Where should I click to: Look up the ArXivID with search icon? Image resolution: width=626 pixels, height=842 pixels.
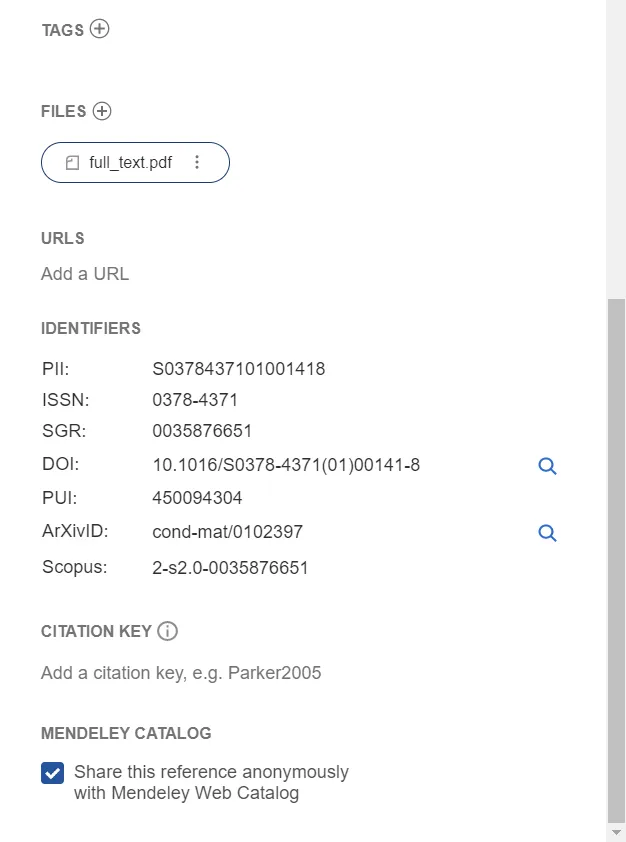[x=547, y=533]
